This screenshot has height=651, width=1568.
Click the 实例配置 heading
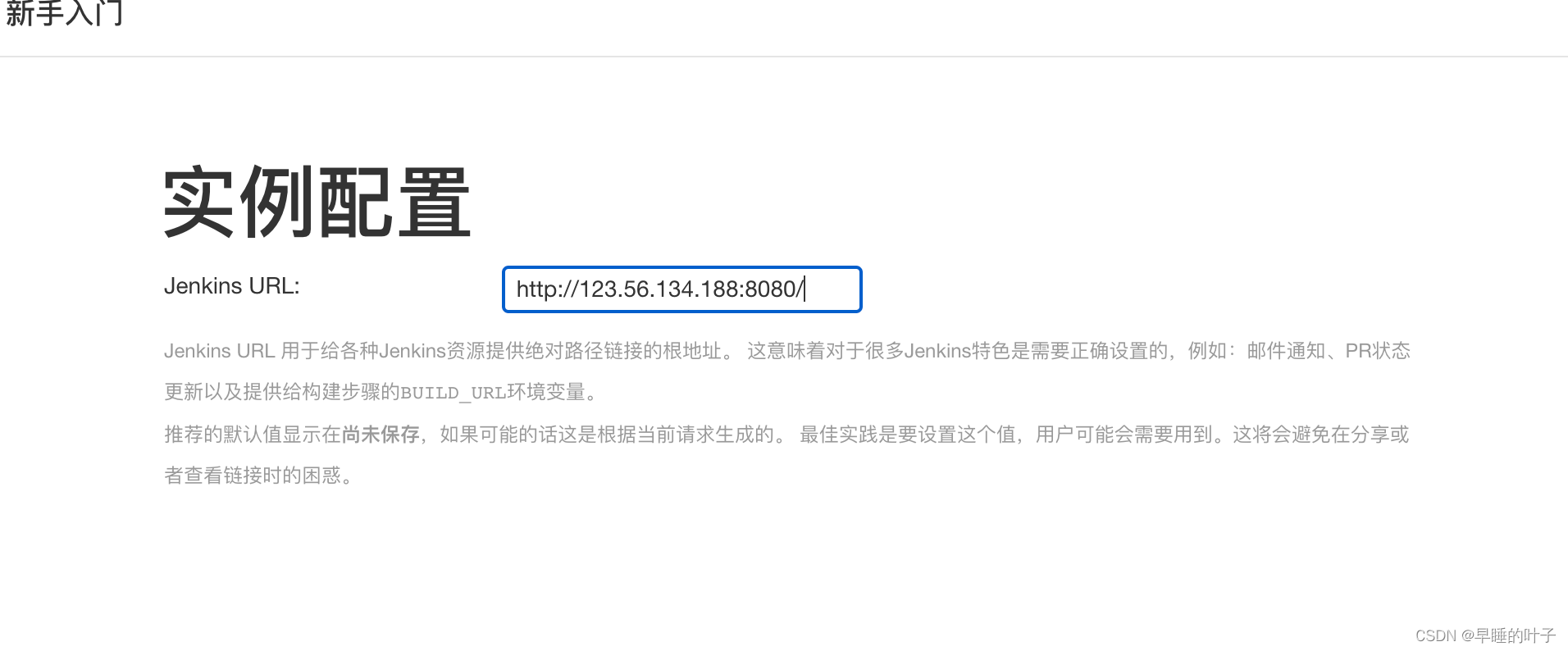[317, 202]
